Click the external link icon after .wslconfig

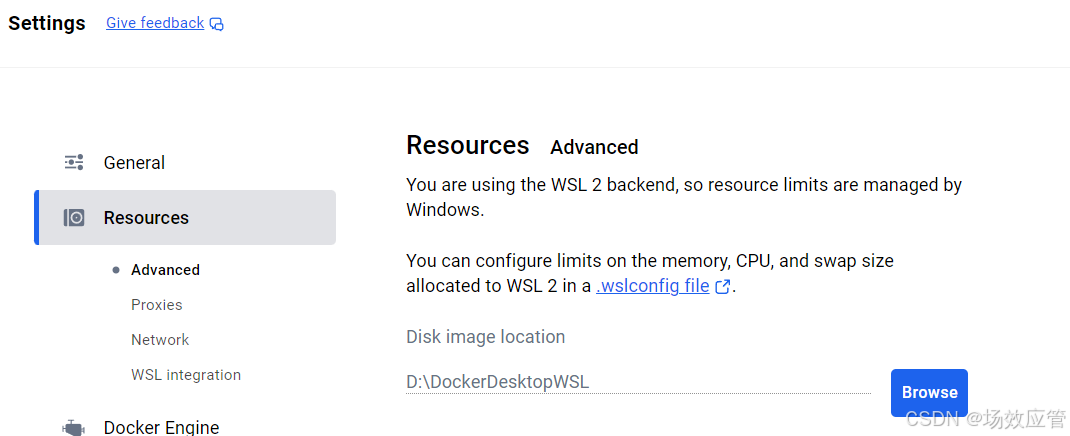click(x=723, y=287)
